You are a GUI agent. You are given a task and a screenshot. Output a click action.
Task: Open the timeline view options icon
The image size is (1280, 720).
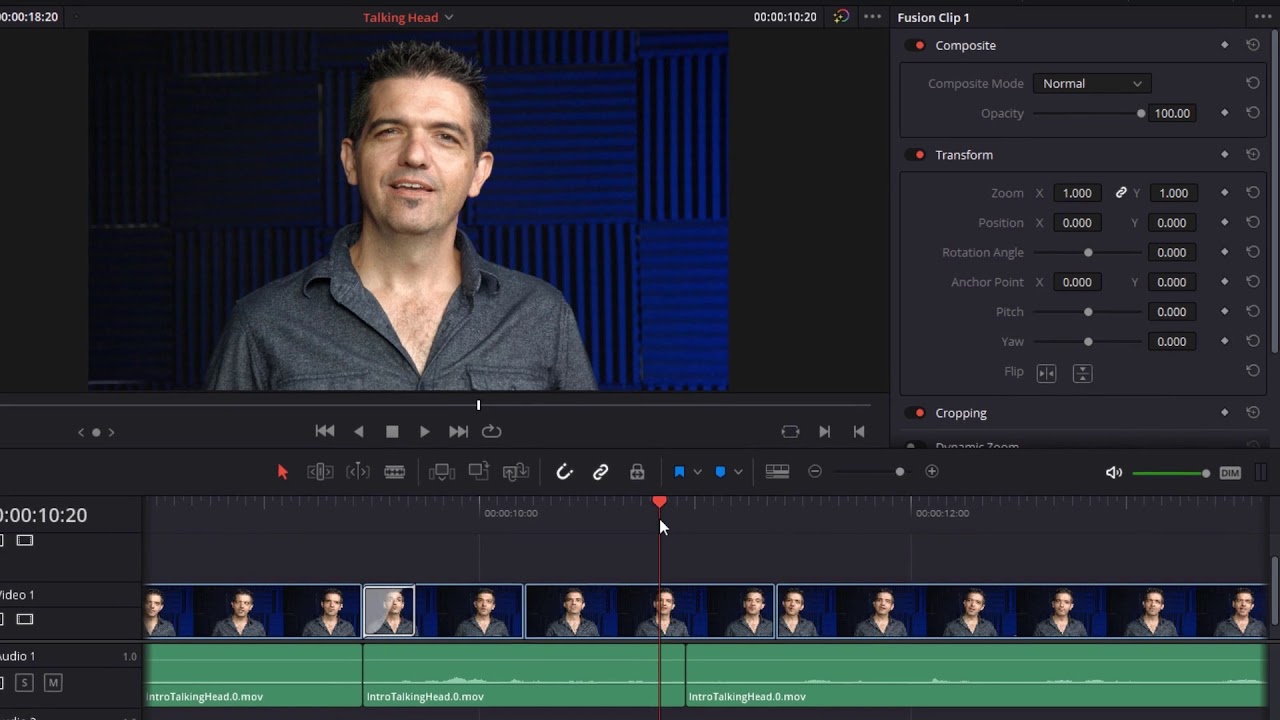coord(777,472)
